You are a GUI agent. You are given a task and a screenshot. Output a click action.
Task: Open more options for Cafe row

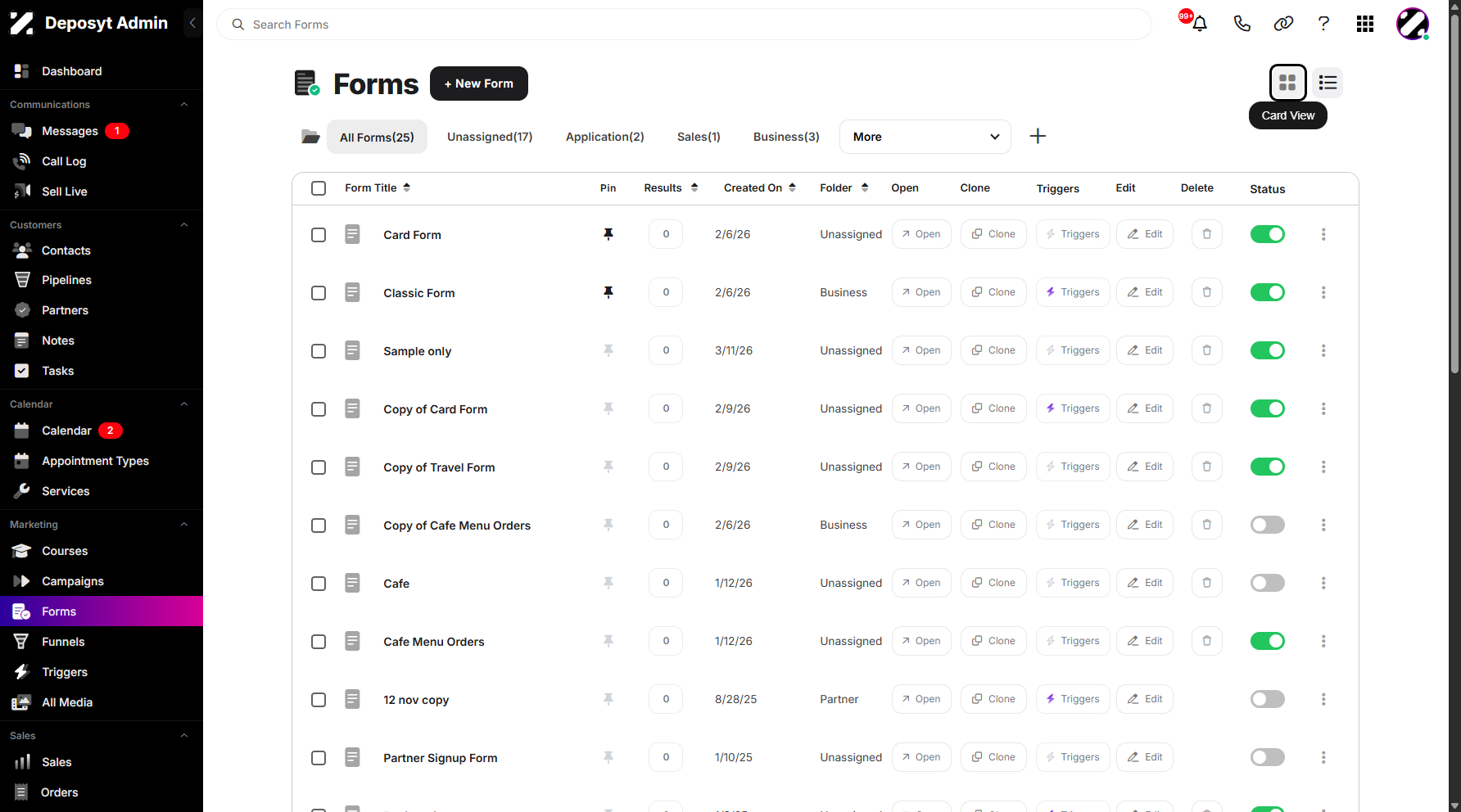coord(1323,583)
